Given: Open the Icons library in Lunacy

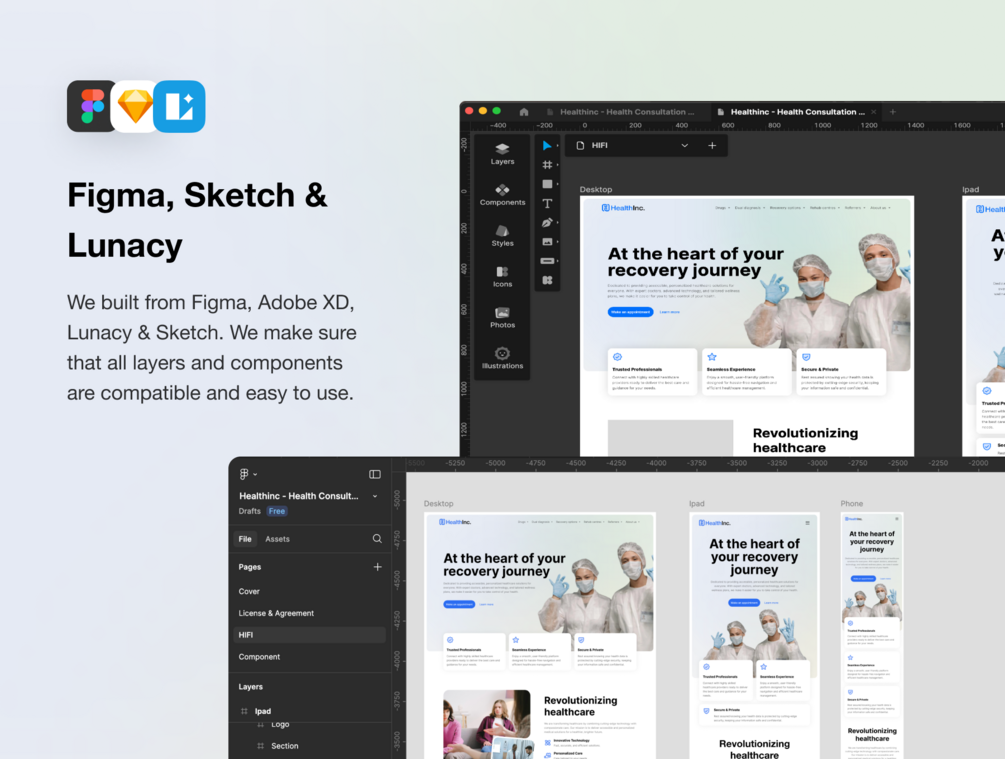Looking at the screenshot, I should pos(502,277).
